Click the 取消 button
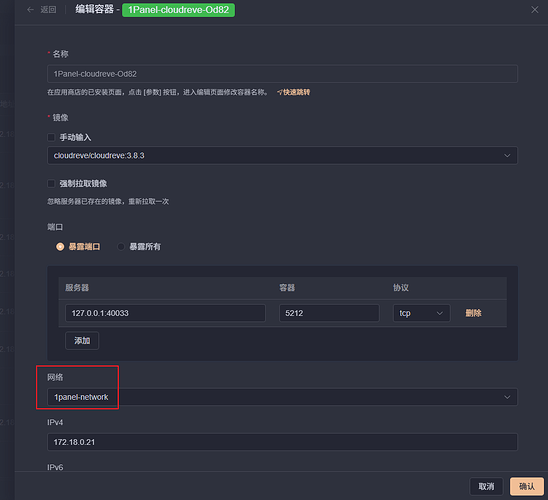This screenshot has height=500, width=548. 486,486
